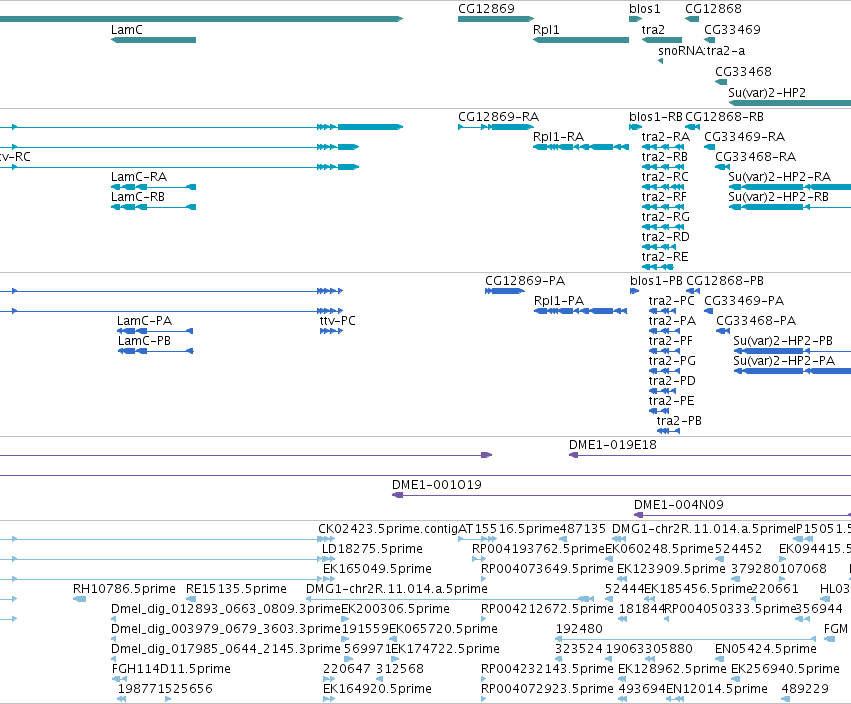The height and width of the screenshot is (704, 851).
Task: Select the CG12869-RA transcript
Action: 496,127
